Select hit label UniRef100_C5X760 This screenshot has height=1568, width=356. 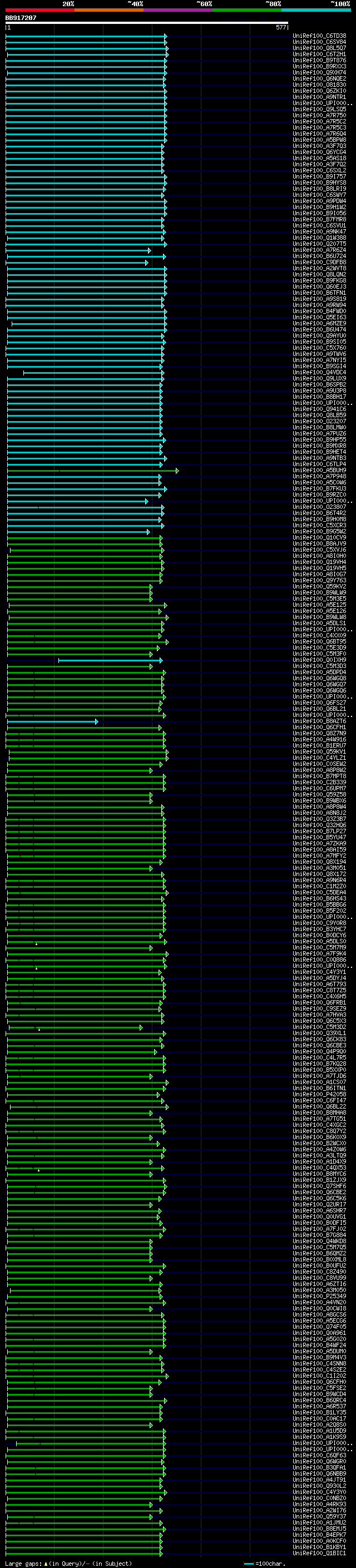(x=319, y=348)
